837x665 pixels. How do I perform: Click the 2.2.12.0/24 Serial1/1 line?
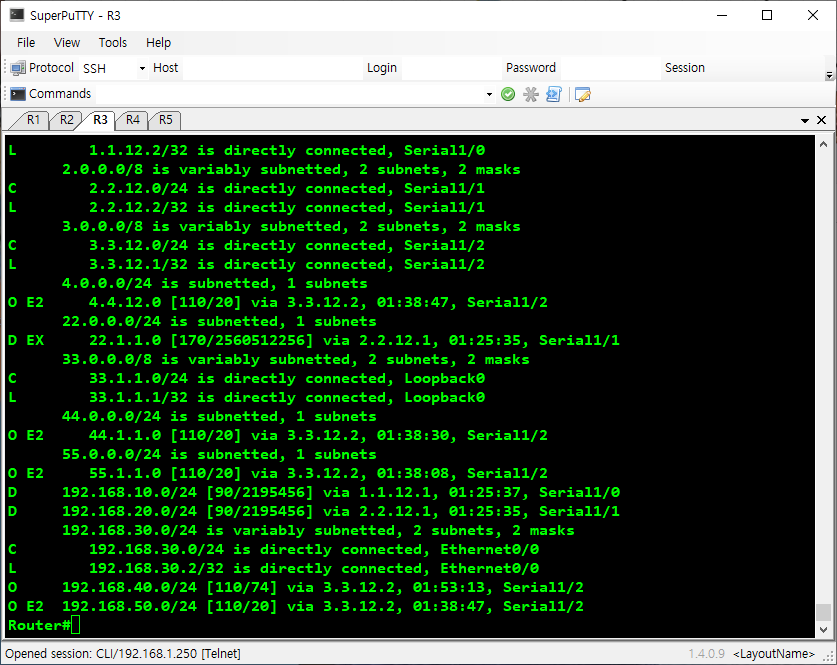[246, 188]
